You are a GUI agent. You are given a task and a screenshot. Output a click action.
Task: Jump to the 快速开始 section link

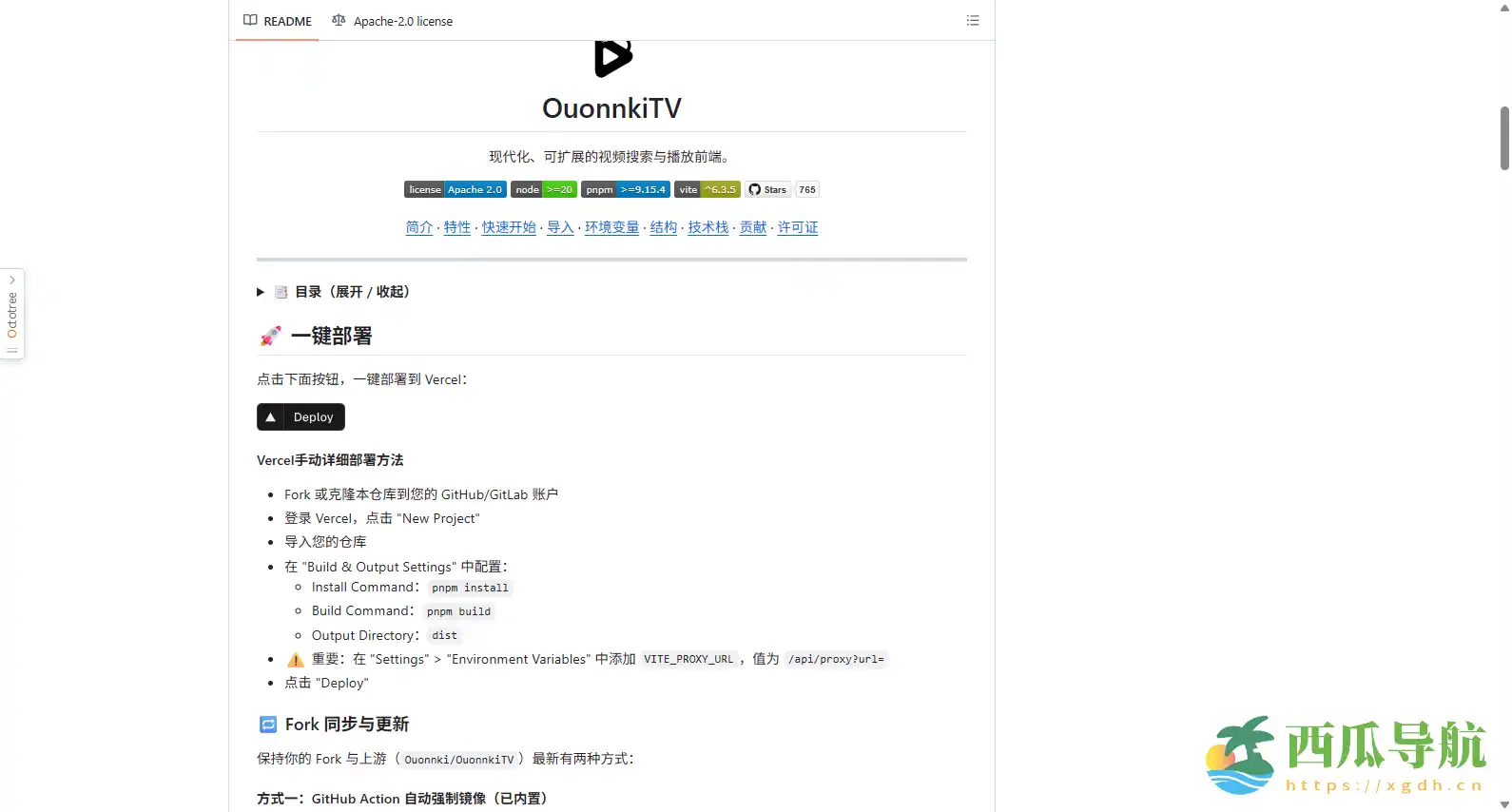click(x=509, y=227)
